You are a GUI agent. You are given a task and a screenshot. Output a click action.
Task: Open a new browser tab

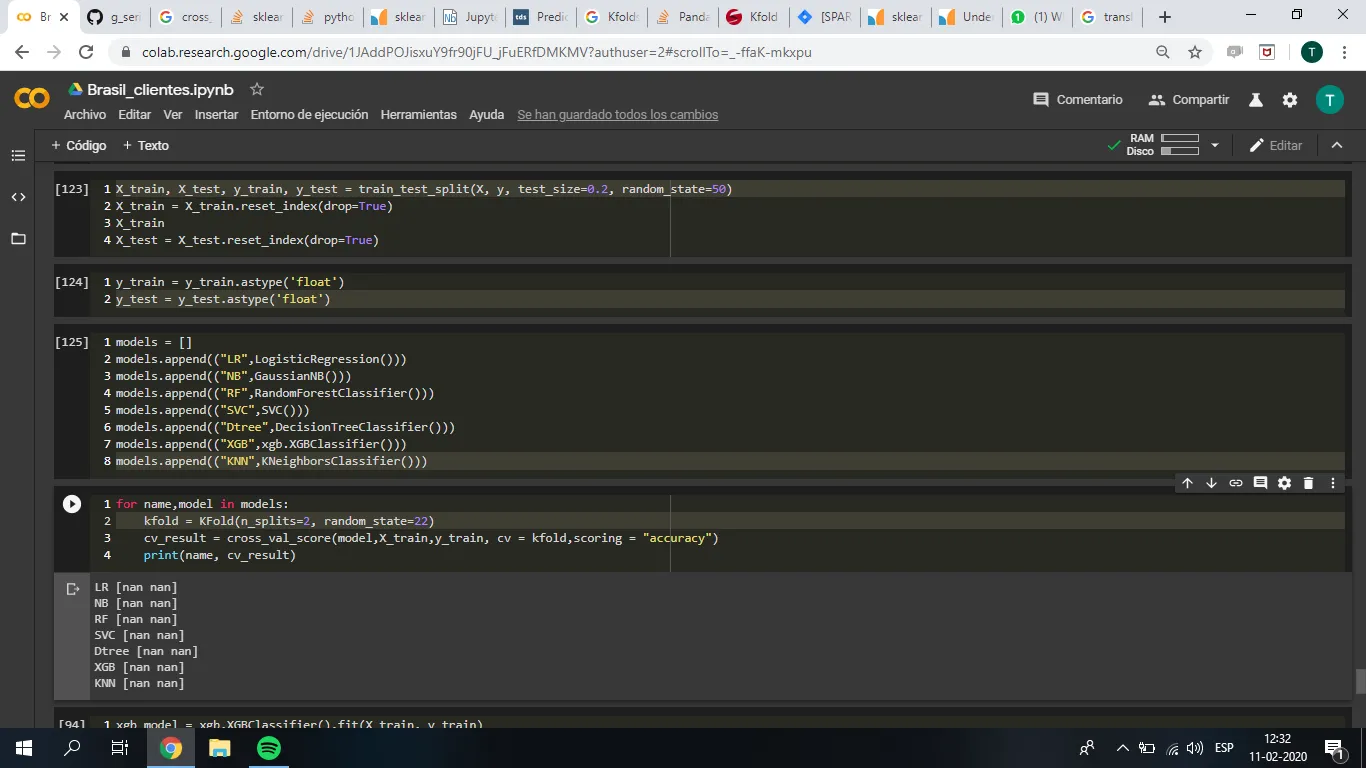(x=1165, y=17)
